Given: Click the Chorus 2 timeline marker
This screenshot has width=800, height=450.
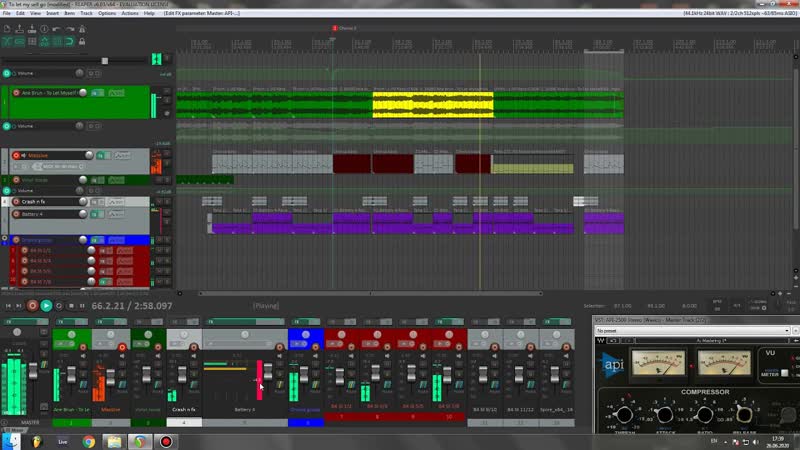Looking at the screenshot, I should [x=344, y=28].
